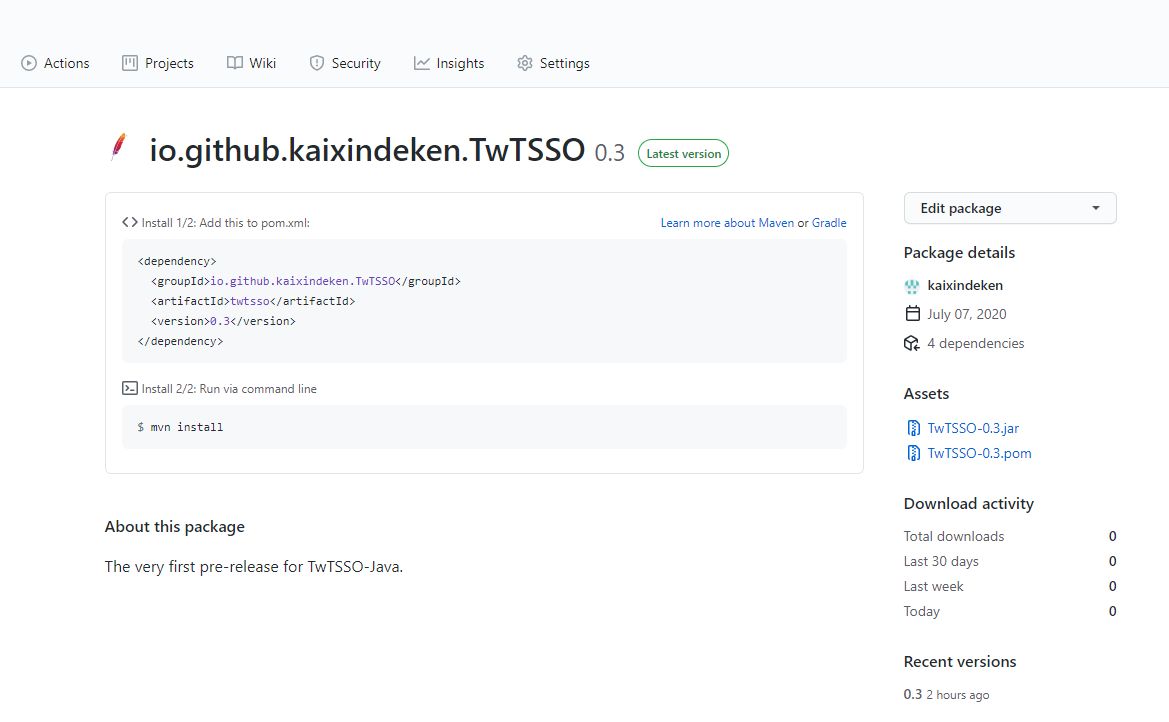Image resolution: width=1169 pixels, height=722 pixels.
Task: Open kaixindeken profile link
Action: pyautogui.click(x=965, y=286)
